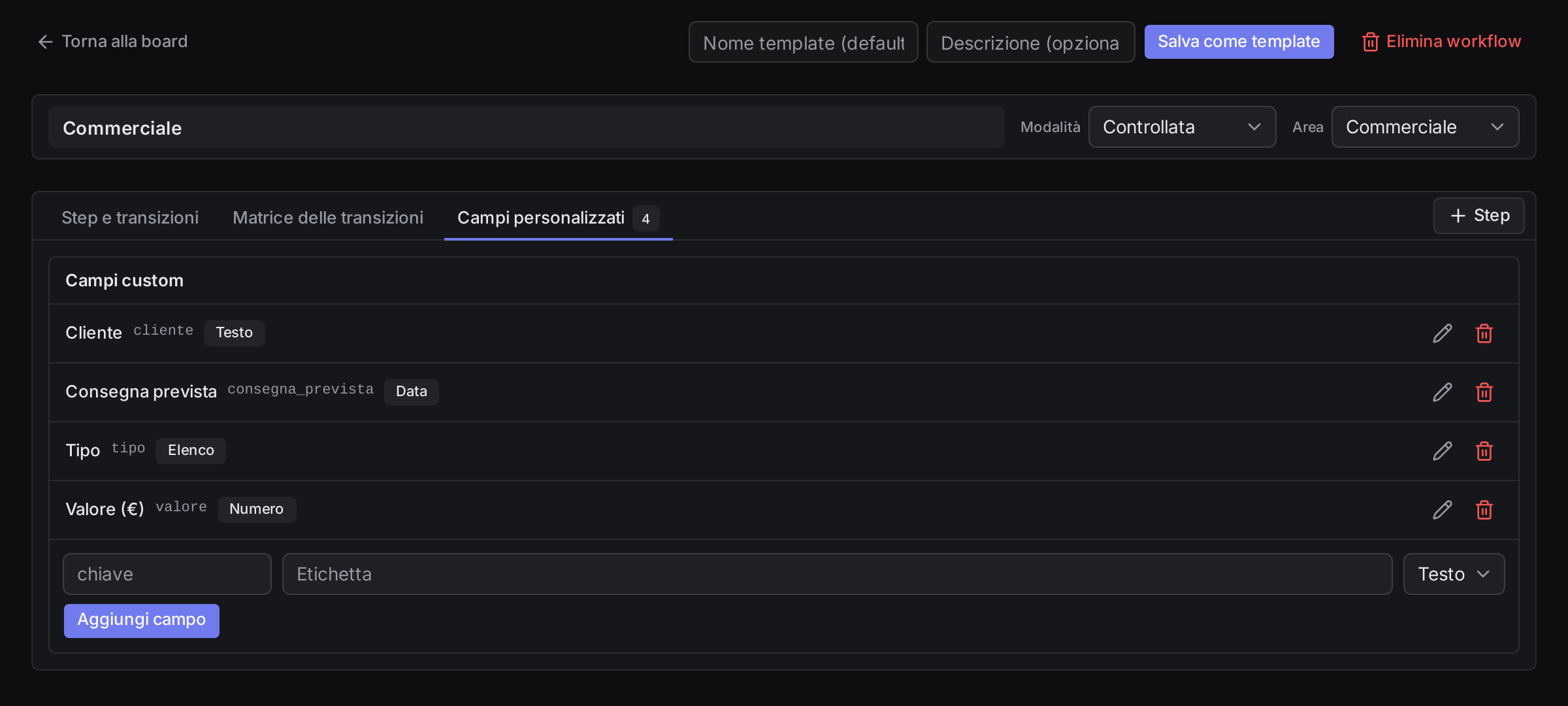Edit the Tipo field
The image size is (1568, 706).
[x=1443, y=451]
